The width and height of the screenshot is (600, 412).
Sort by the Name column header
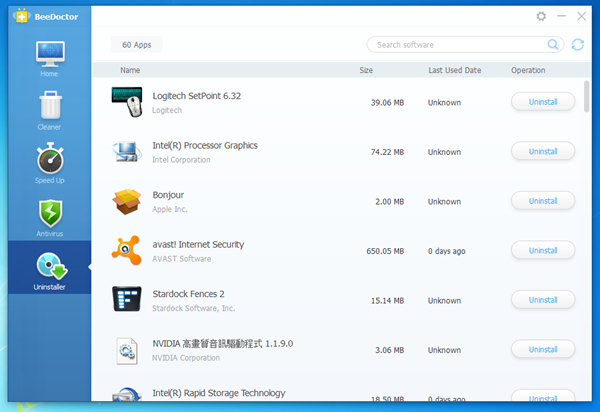click(130, 70)
